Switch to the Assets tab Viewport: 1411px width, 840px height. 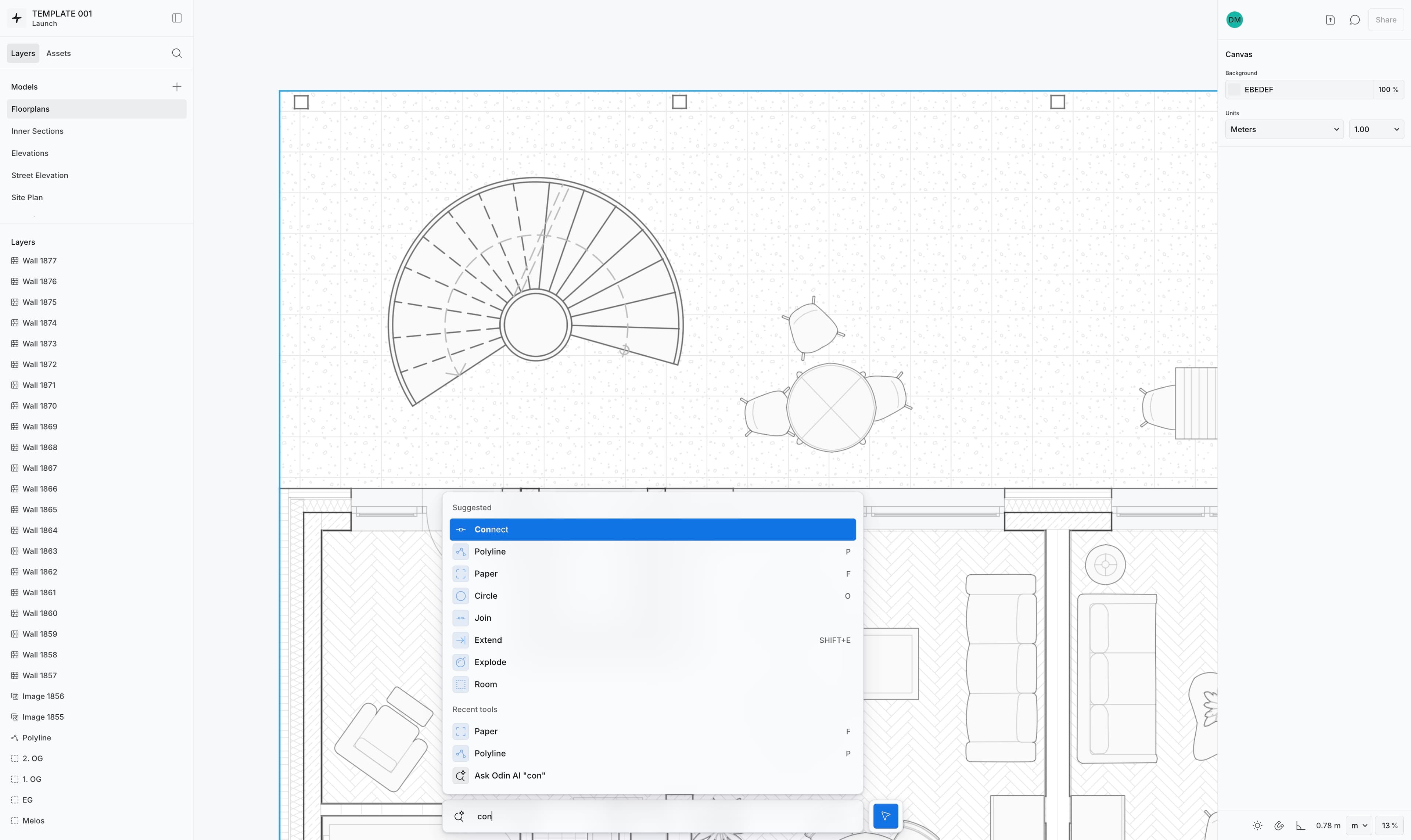[x=59, y=53]
